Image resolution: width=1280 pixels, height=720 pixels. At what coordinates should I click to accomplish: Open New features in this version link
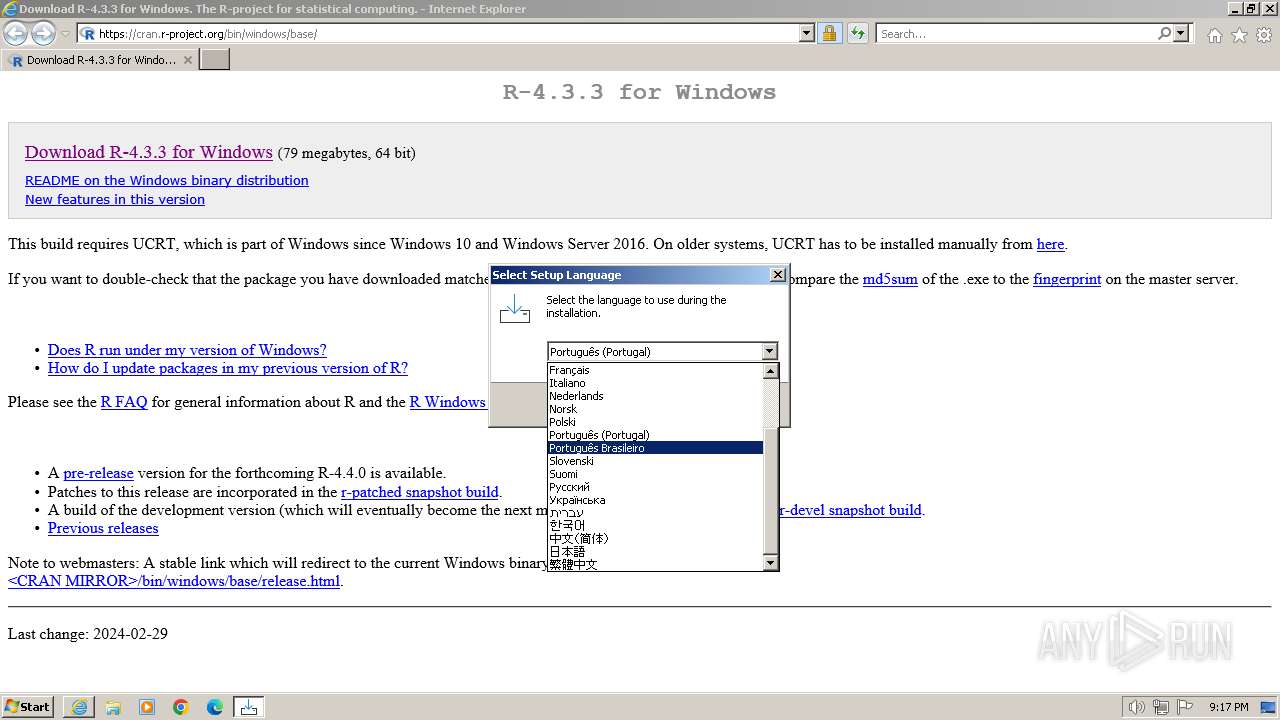tap(115, 199)
